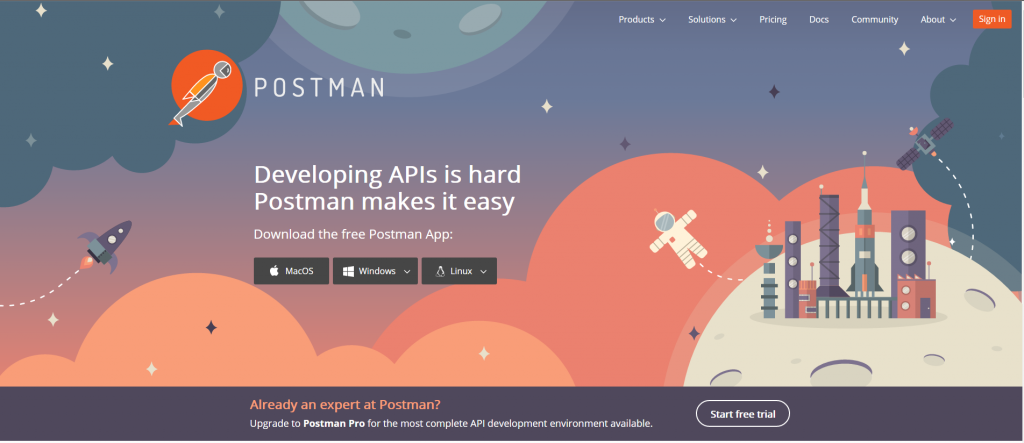Click Start free trial button

coord(743,414)
